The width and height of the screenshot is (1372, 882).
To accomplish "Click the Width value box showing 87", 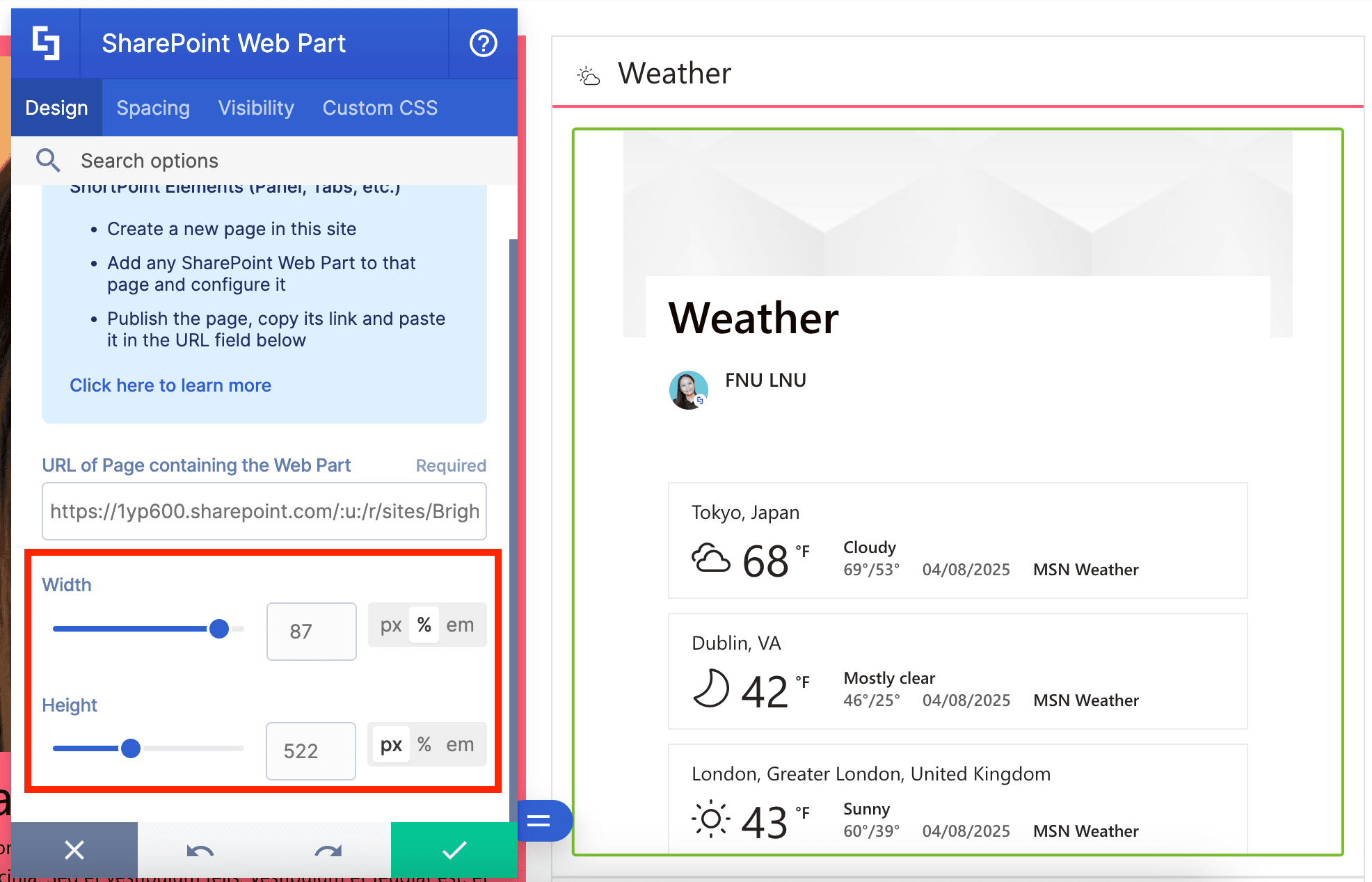I will click(311, 631).
